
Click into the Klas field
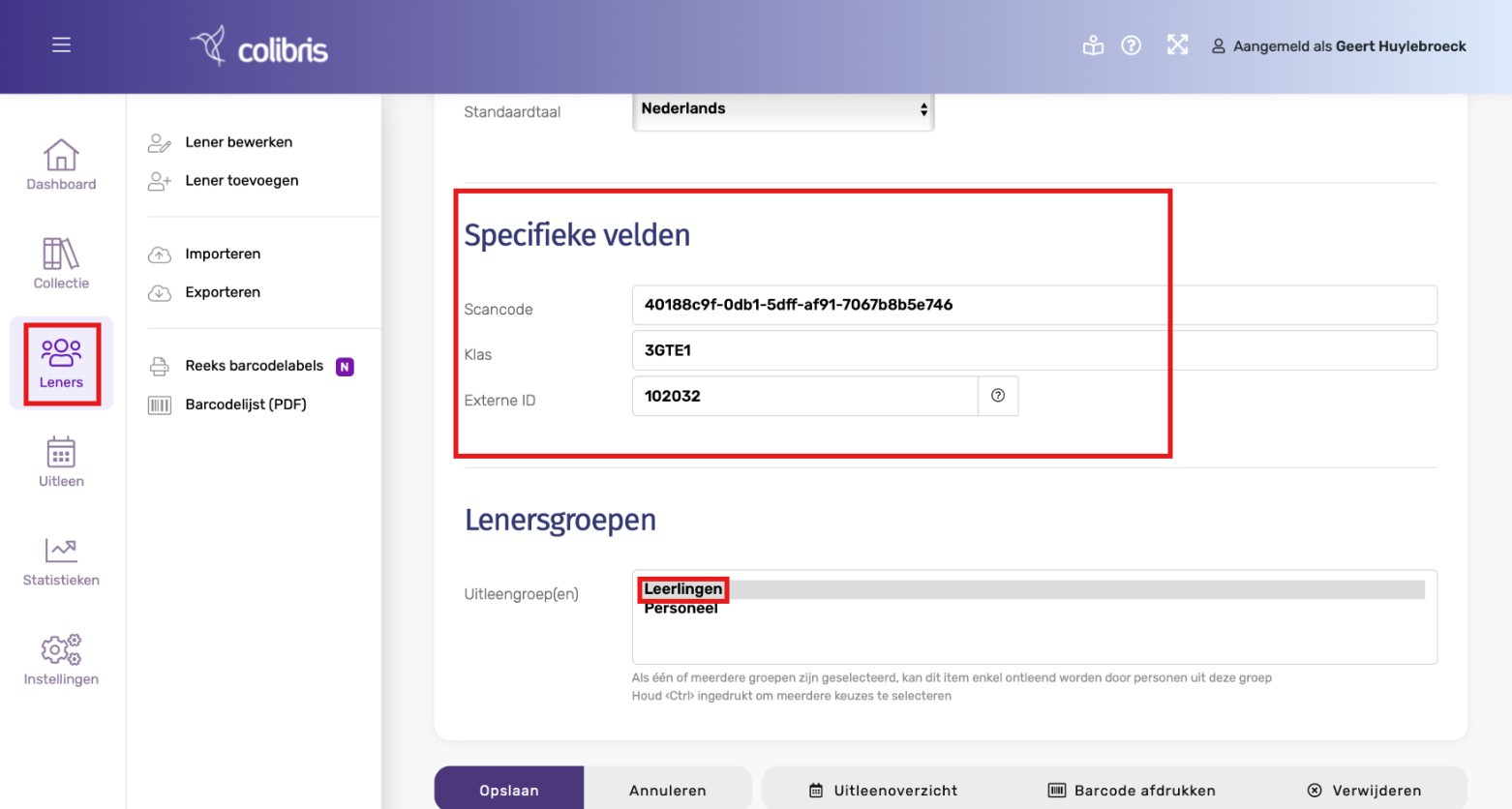pyautogui.click(x=1035, y=350)
